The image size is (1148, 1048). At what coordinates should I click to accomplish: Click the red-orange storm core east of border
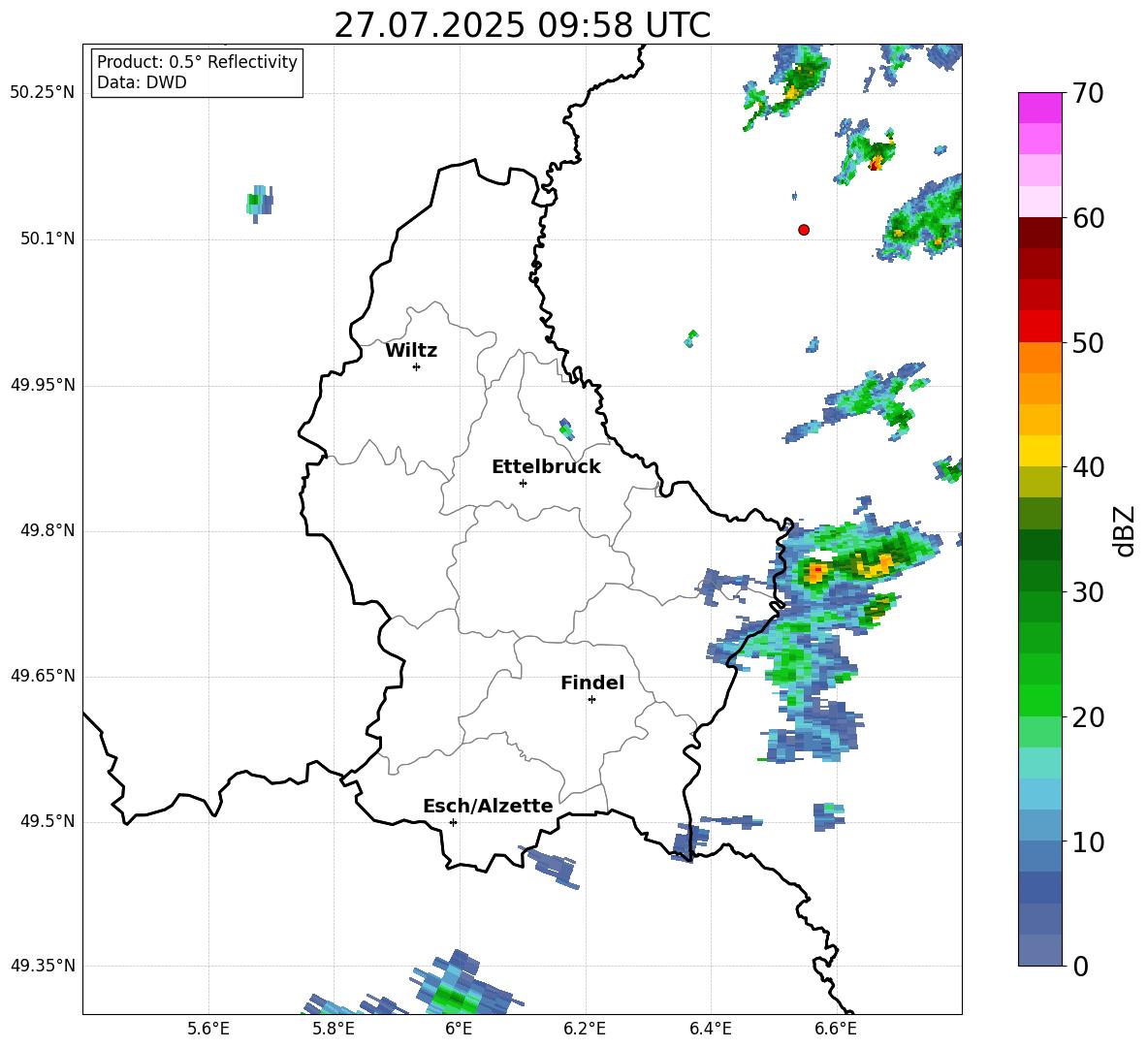point(817,570)
